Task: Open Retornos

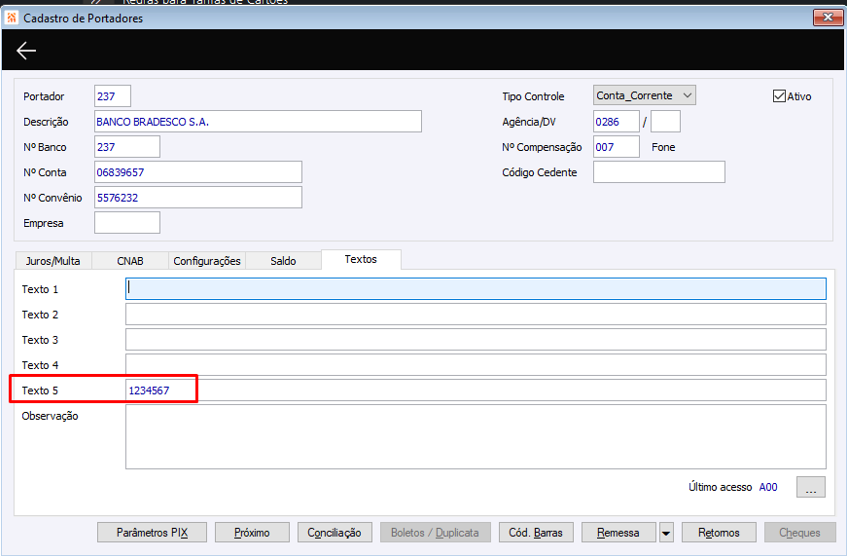Action: tap(719, 533)
